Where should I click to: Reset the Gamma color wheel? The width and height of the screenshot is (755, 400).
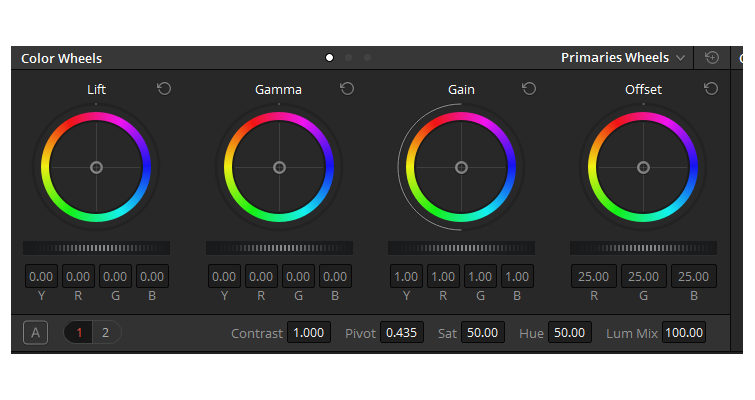coord(347,89)
